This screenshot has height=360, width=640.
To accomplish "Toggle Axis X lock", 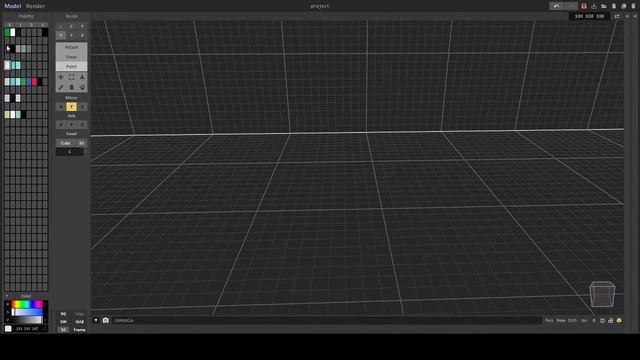I will (x=61, y=124).
